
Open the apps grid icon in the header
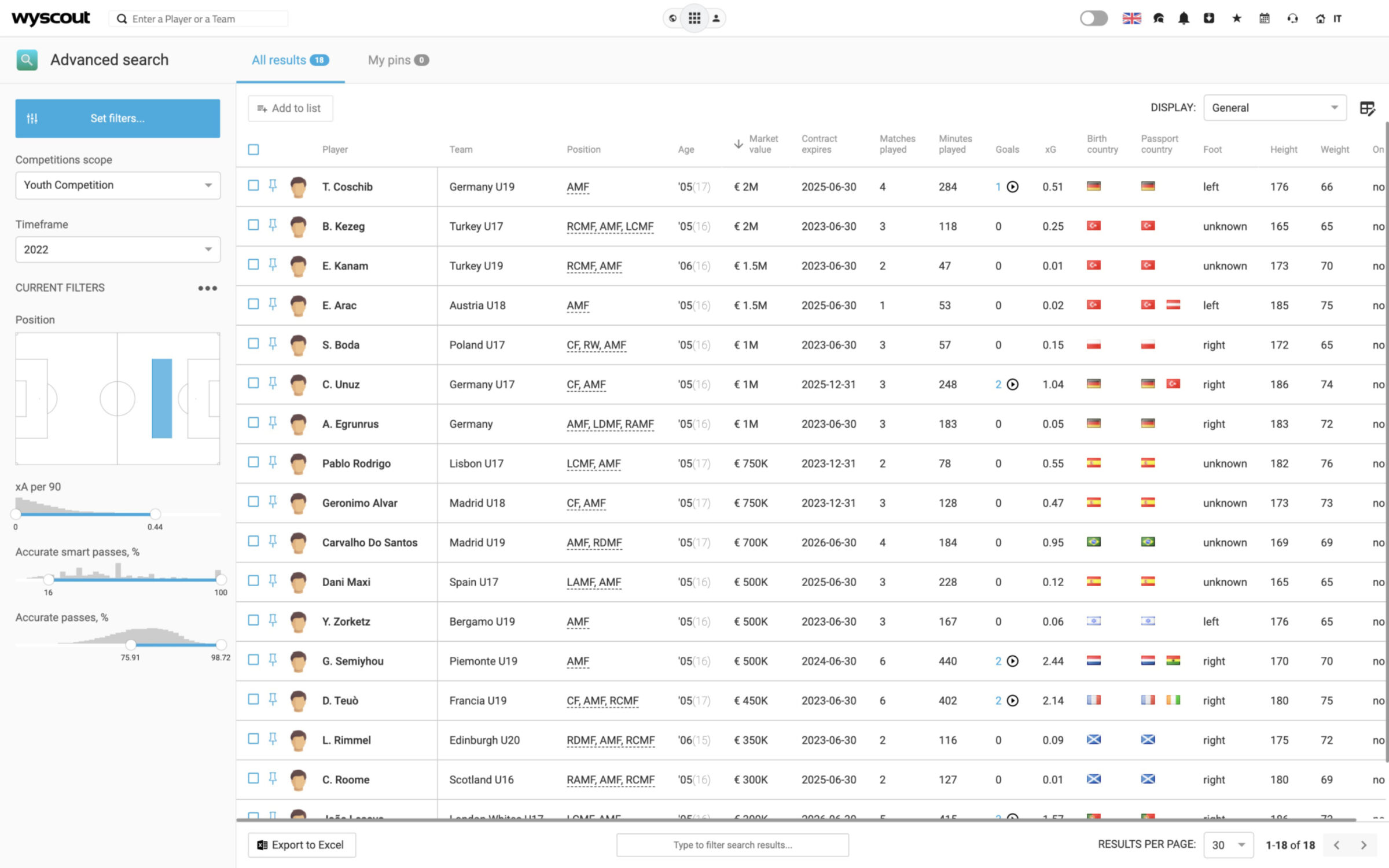694,18
